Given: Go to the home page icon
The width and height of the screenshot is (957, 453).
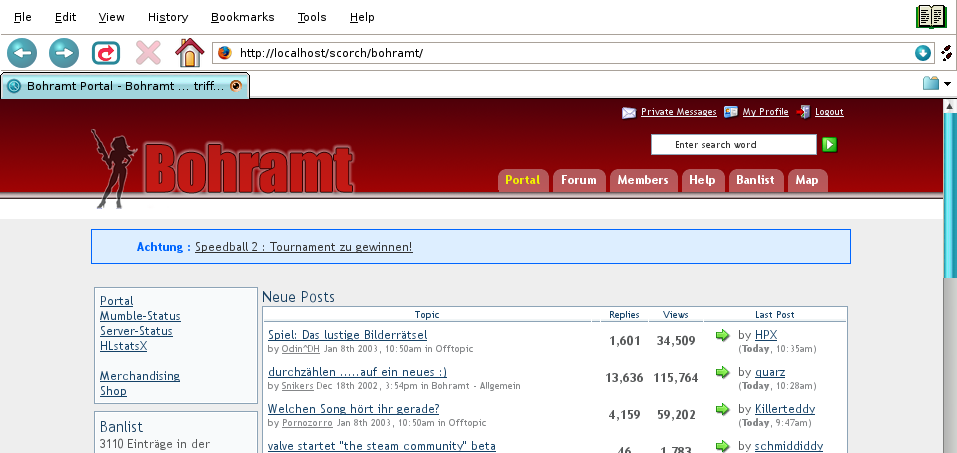Looking at the screenshot, I should [x=189, y=52].
